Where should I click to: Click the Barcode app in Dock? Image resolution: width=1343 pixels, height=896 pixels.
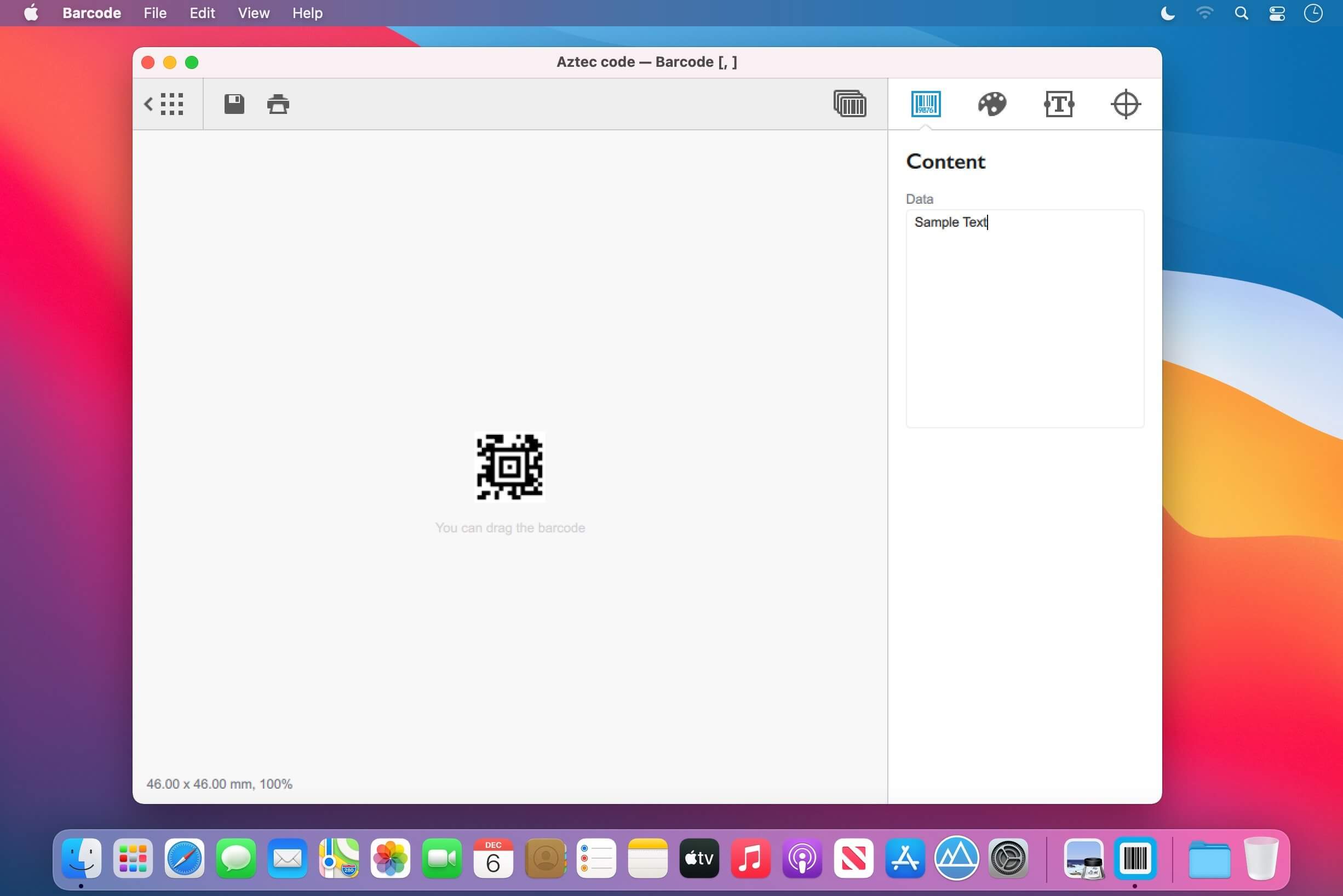[x=1134, y=858]
